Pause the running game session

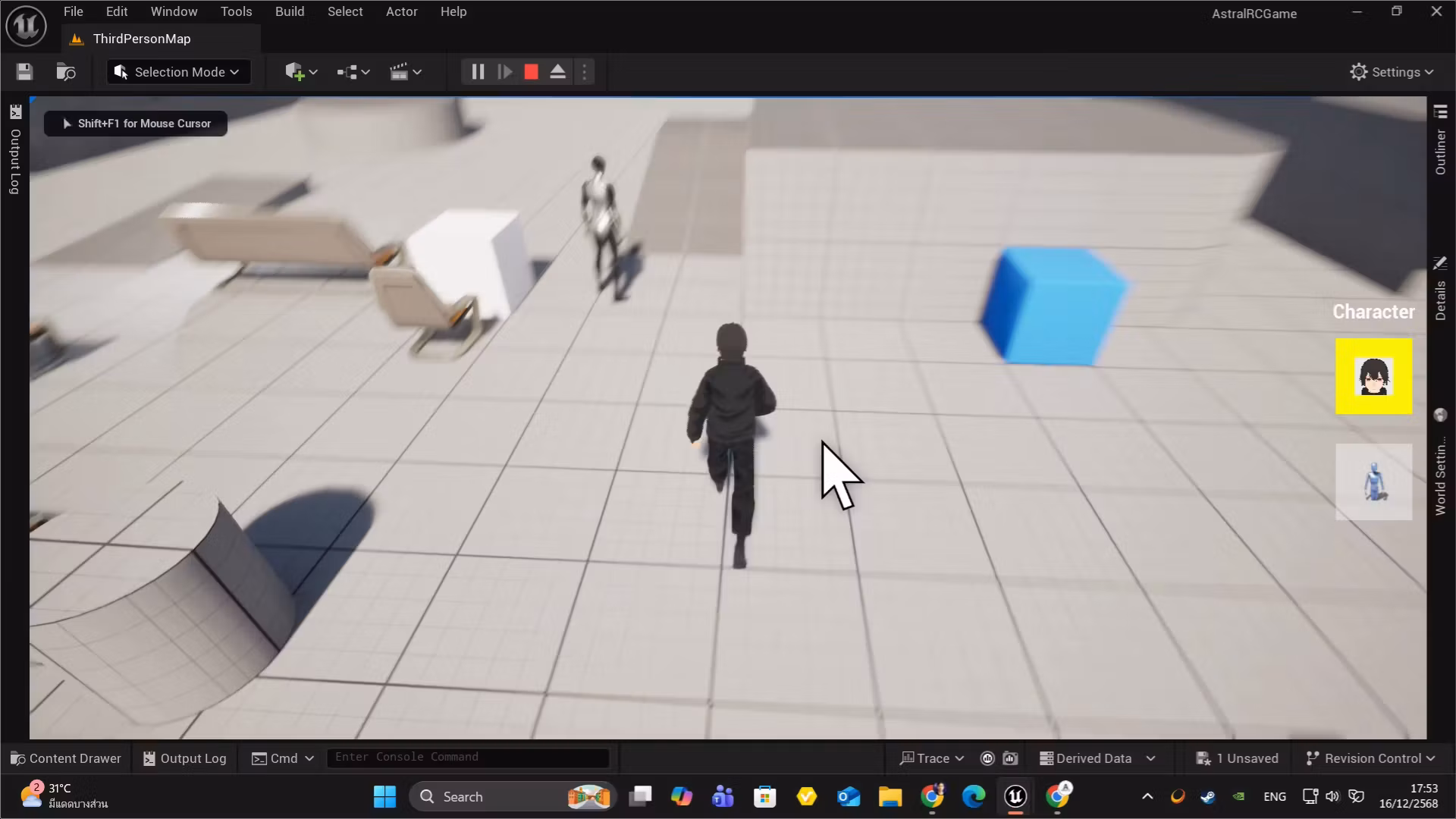[x=477, y=71]
